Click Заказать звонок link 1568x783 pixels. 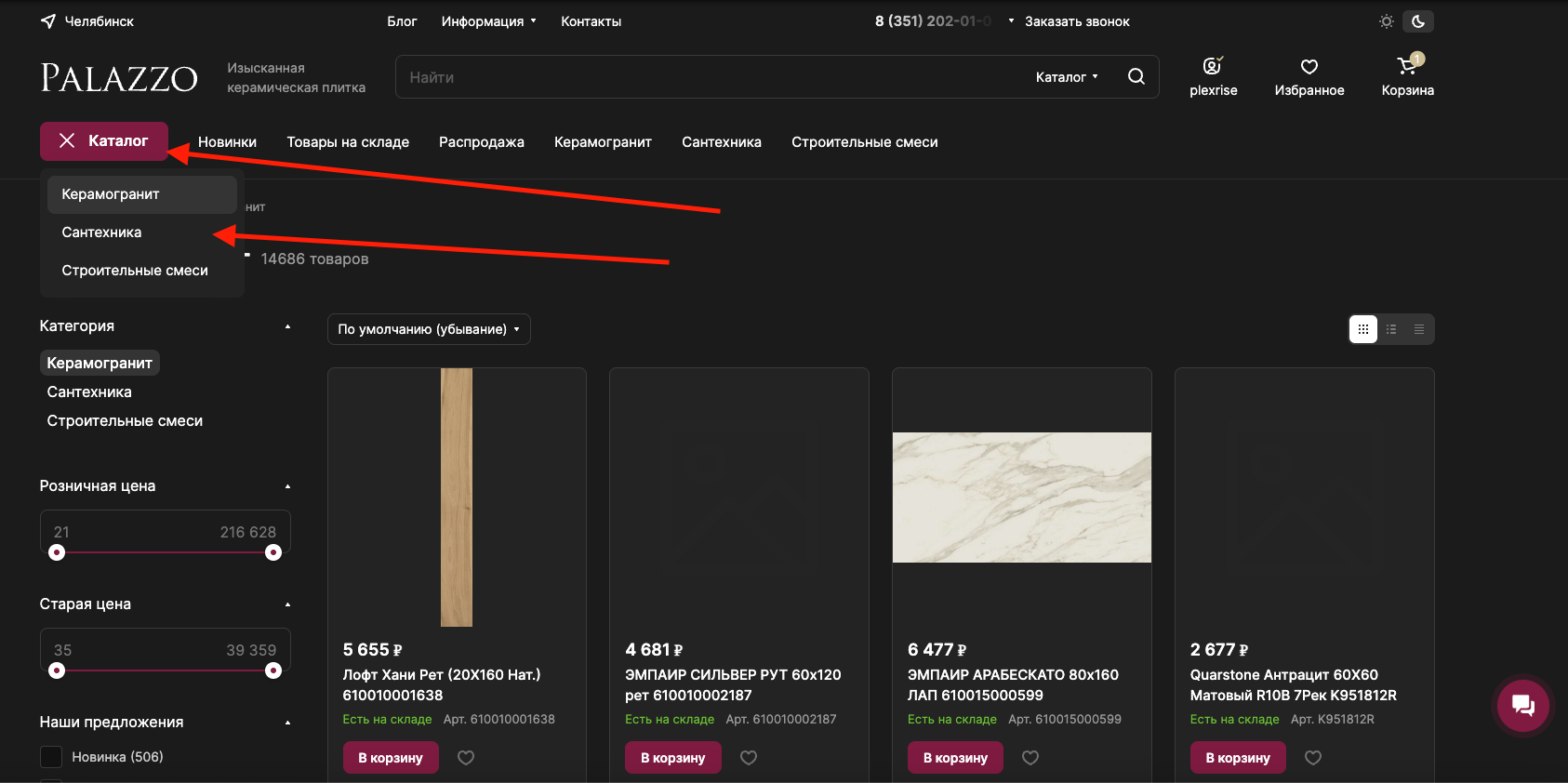1077,21
